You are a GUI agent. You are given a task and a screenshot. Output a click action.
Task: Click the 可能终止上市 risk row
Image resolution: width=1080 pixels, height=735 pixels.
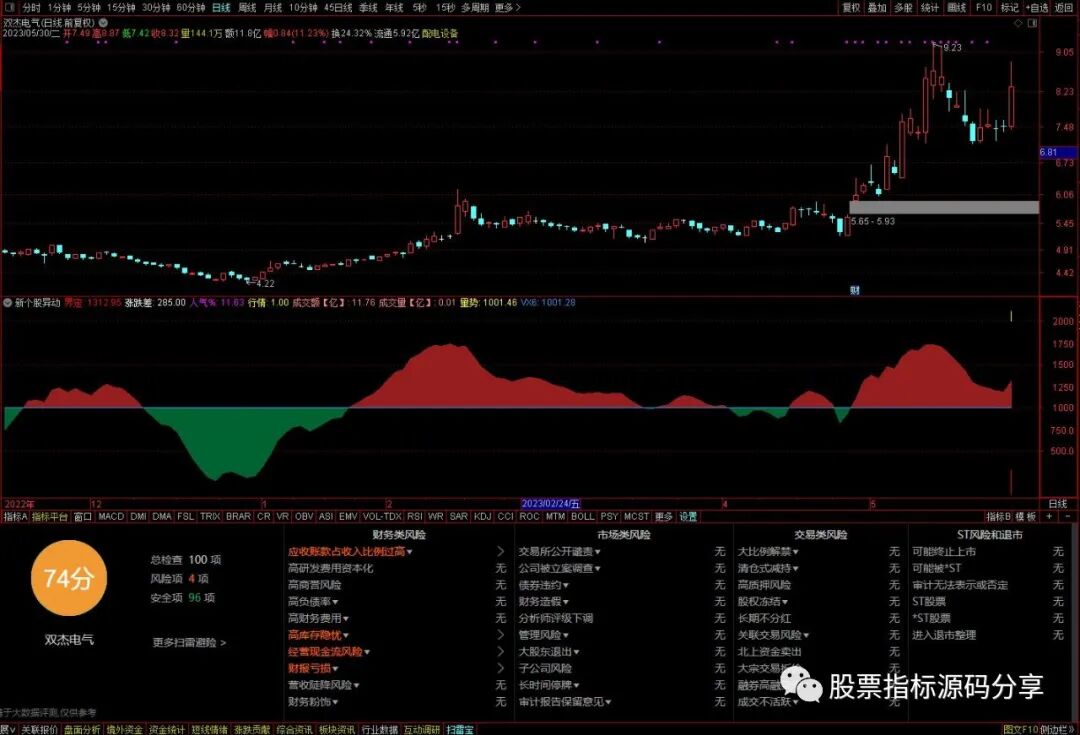(989, 552)
